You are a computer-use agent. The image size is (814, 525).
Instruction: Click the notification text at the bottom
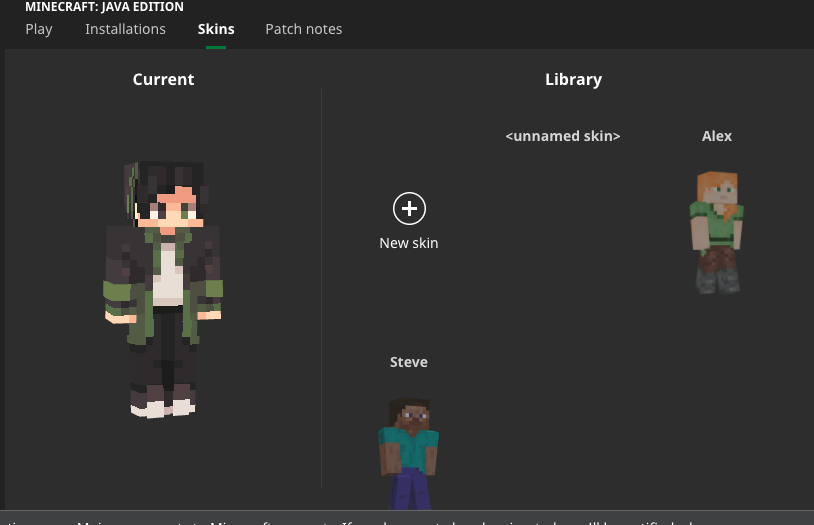click(400, 519)
